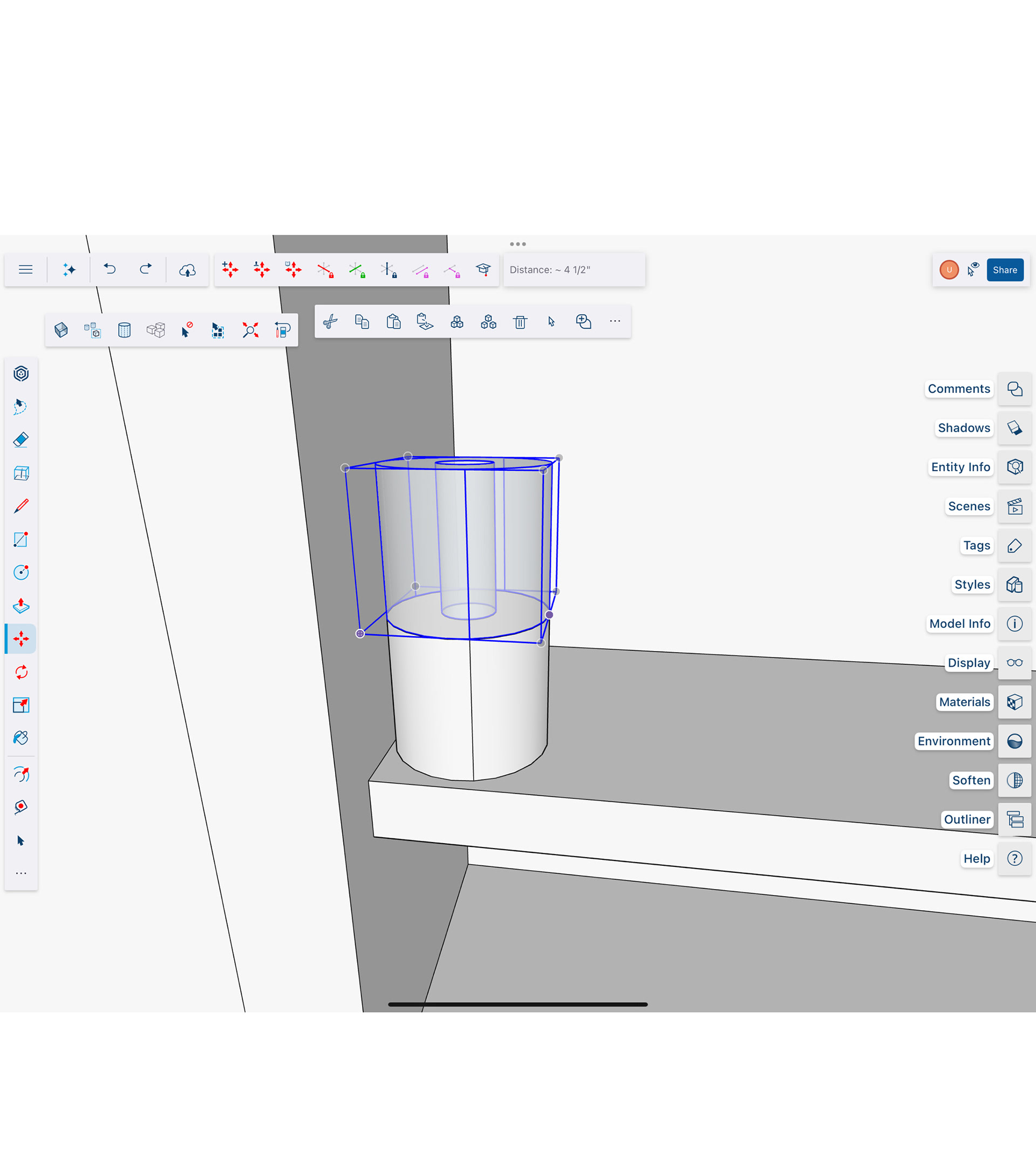
Task: Click the Distance measurement input field
Action: [x=574, y=270]
